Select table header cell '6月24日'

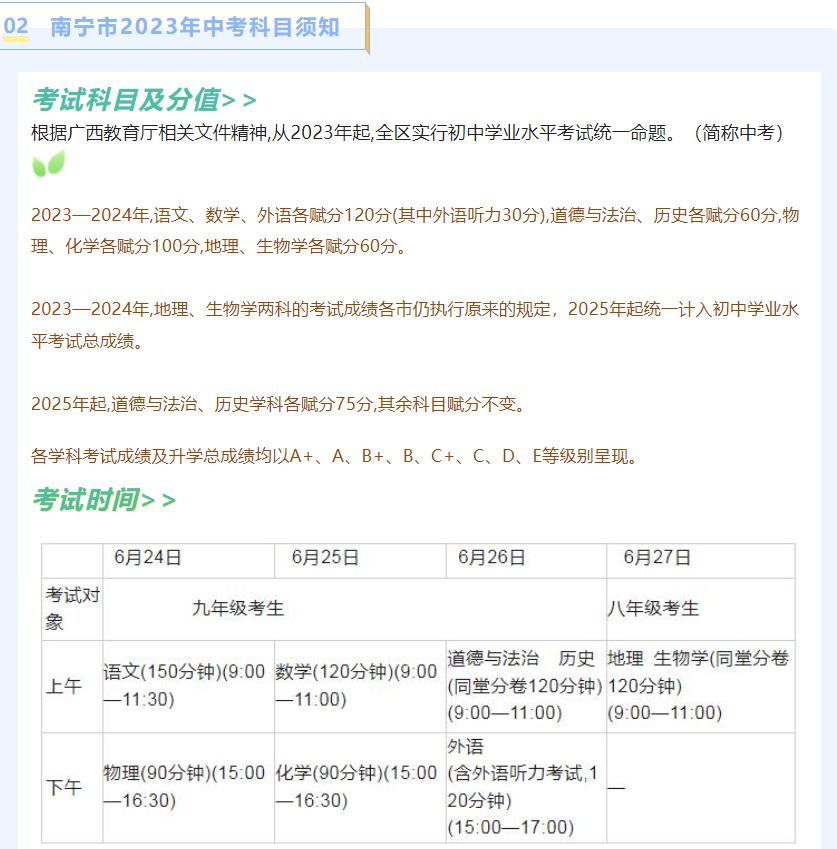pyautogui.click(x=188, y=560)
